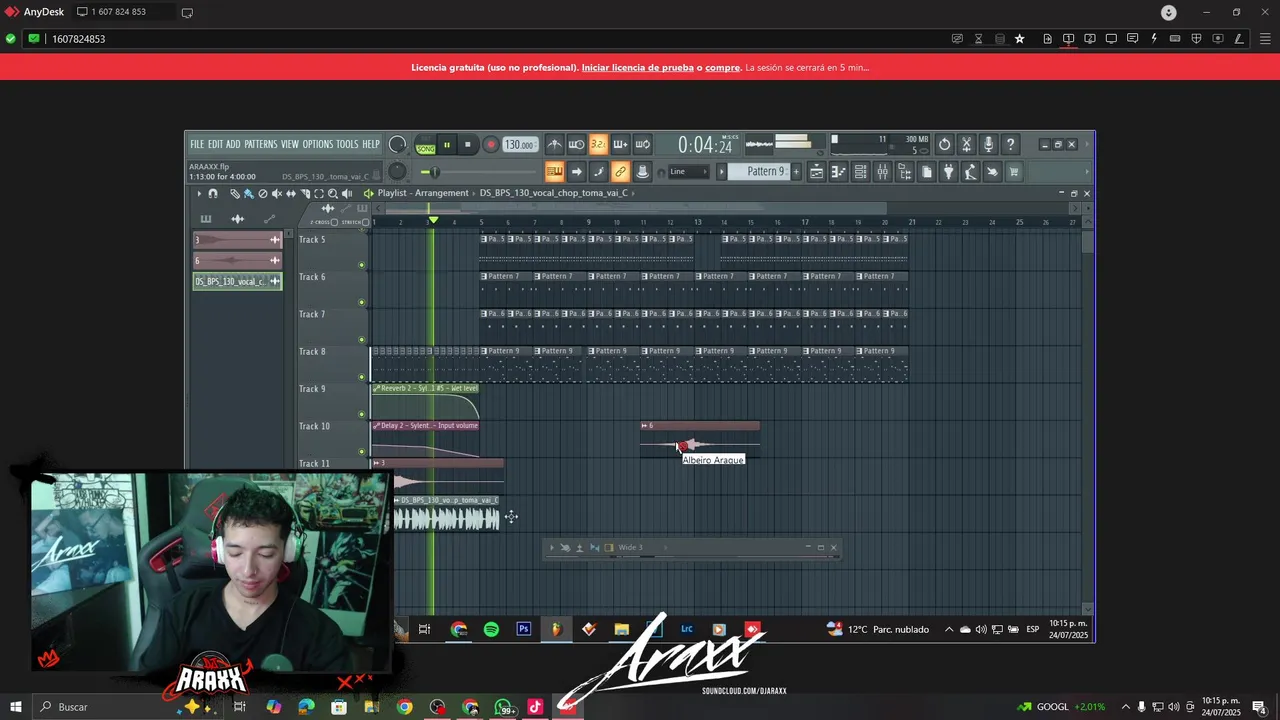Image resolution: width=1280 pixels, height=720 pixels.
Task: Open the project files copy icon
Action: pyautogui.click(x=926, y=171)
